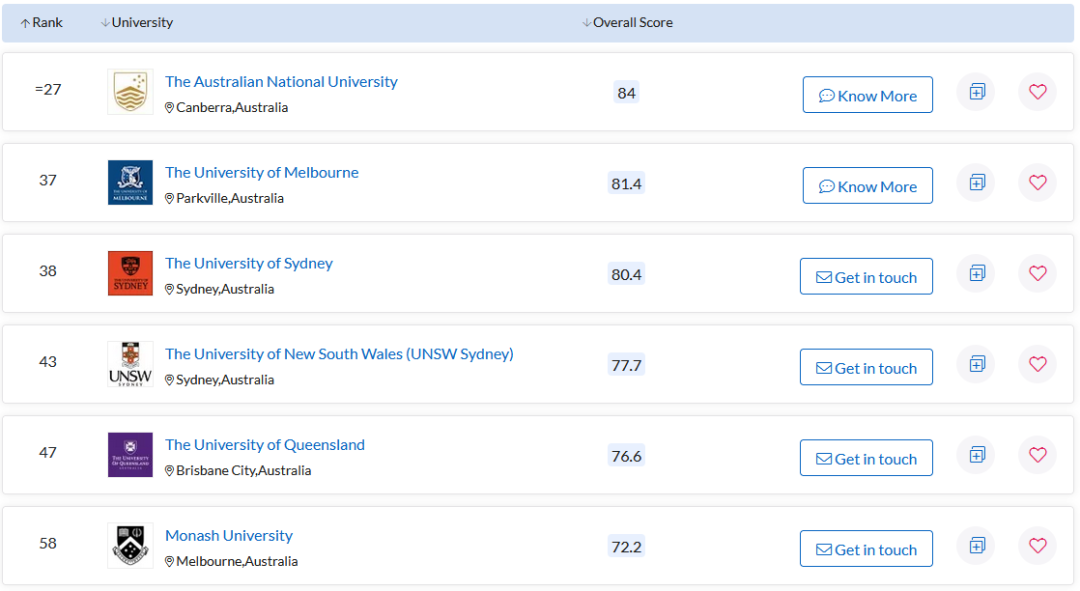Click the rank value 38
The width and height of the screenshot is (1080, 591).
pos(48,271)
